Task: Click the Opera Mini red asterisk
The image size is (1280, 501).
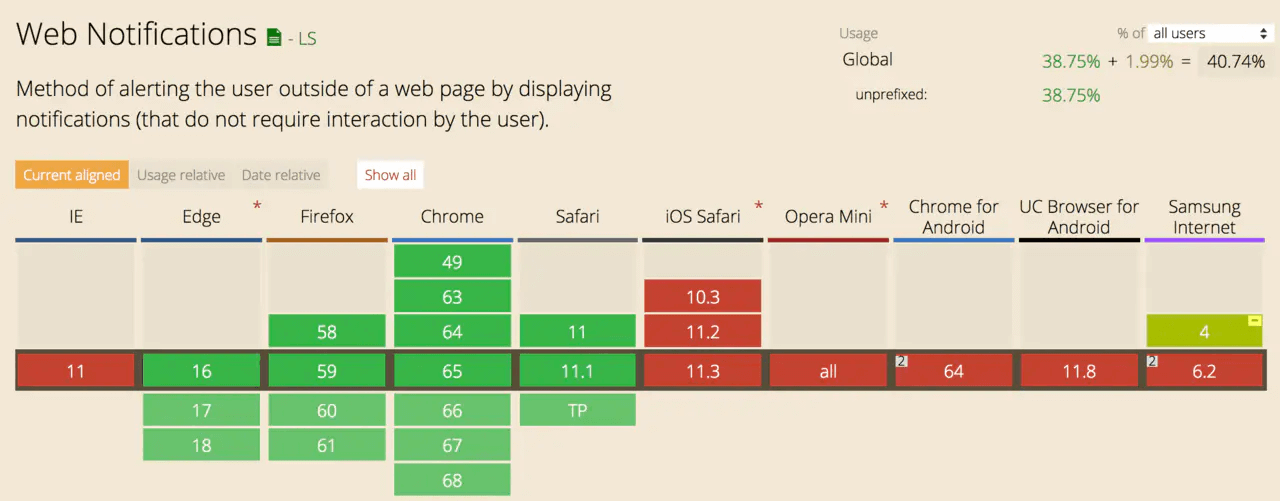Action: point(883,206)
